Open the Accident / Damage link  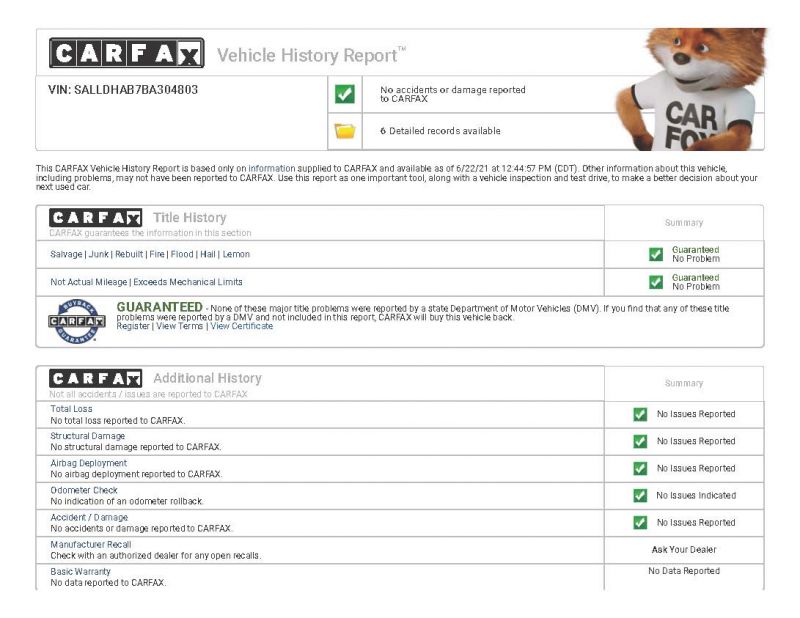click(x=89, y=517)
